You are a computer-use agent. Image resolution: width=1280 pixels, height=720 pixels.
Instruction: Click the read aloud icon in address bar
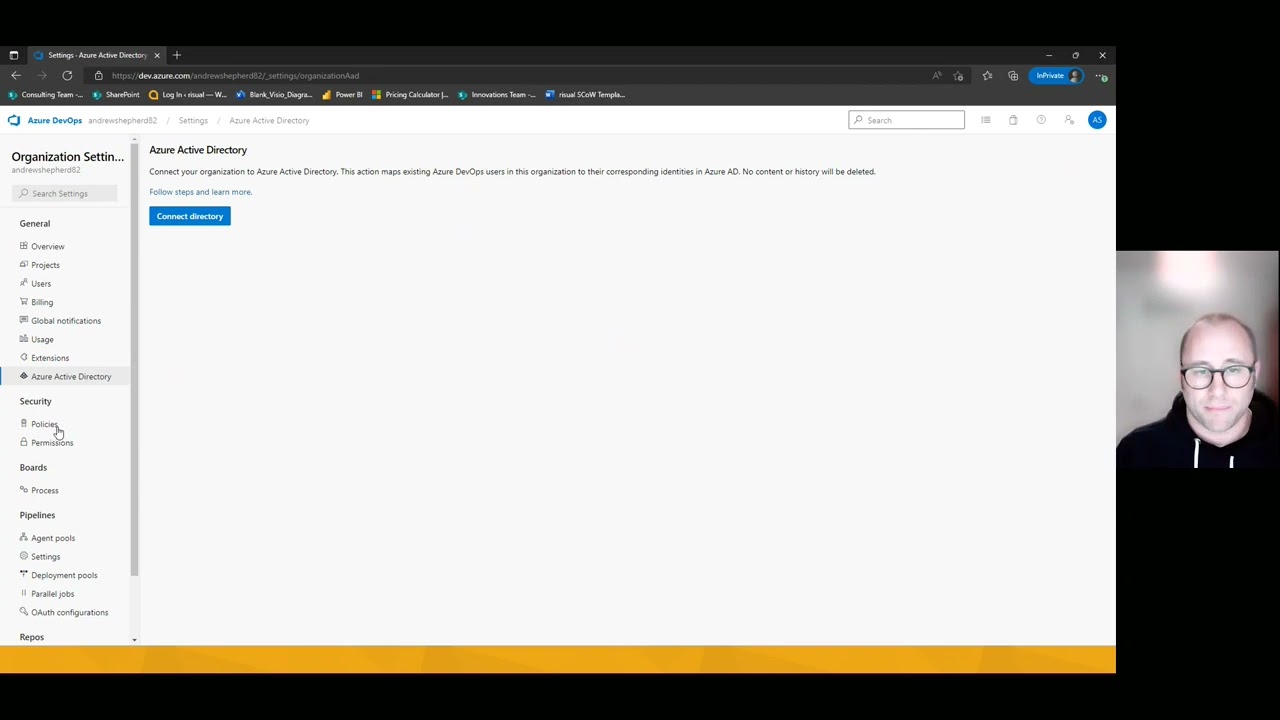[937, 76]
